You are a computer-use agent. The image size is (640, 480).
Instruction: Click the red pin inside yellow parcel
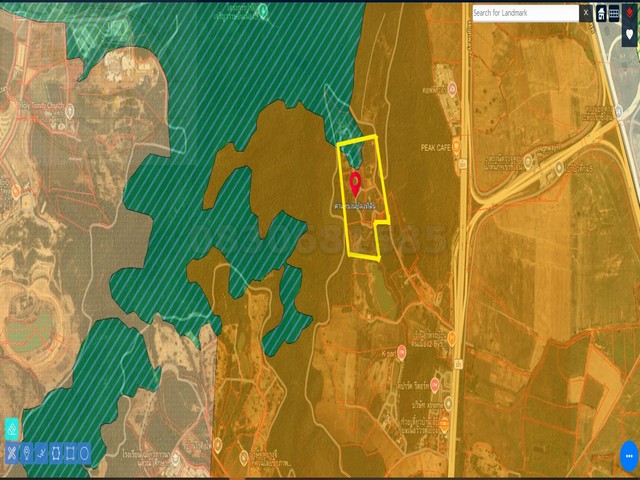(x=355, y=183)
